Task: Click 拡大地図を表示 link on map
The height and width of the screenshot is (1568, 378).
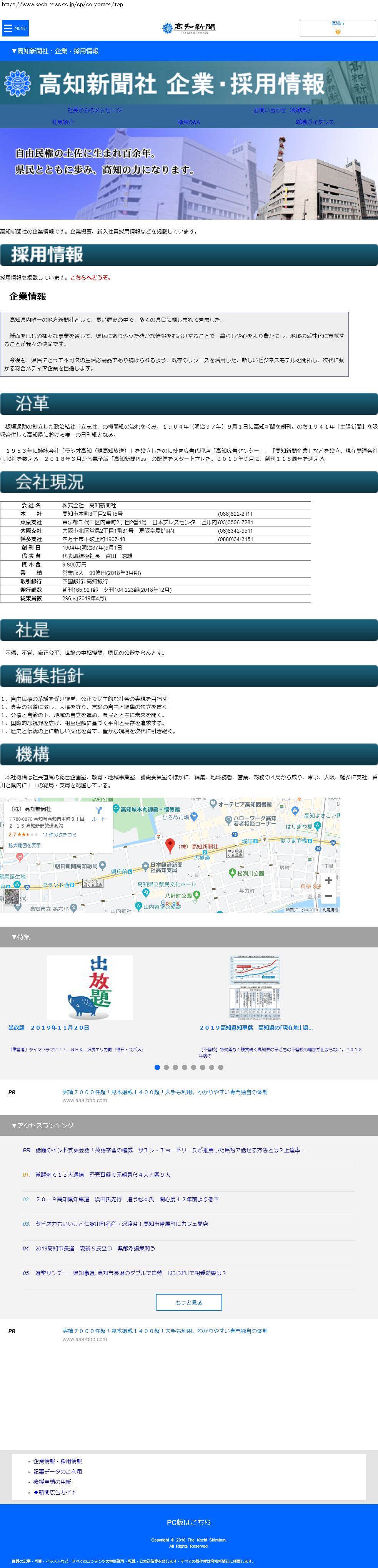Action: [24, 845]
